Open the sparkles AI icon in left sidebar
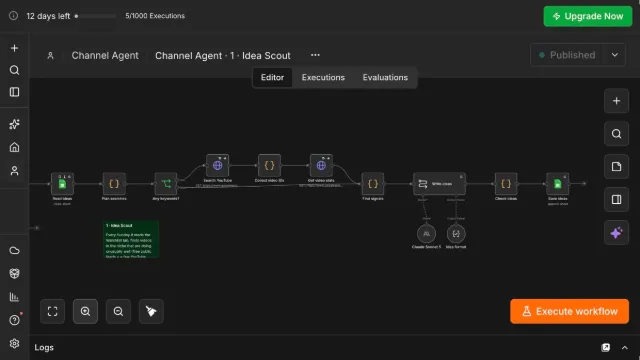 coord(14,124)
